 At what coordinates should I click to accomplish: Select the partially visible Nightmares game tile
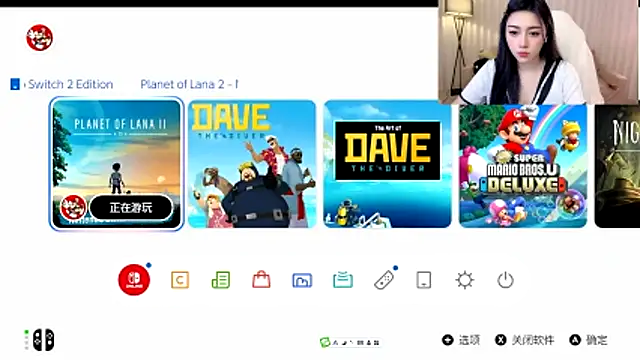pos(617,166)
